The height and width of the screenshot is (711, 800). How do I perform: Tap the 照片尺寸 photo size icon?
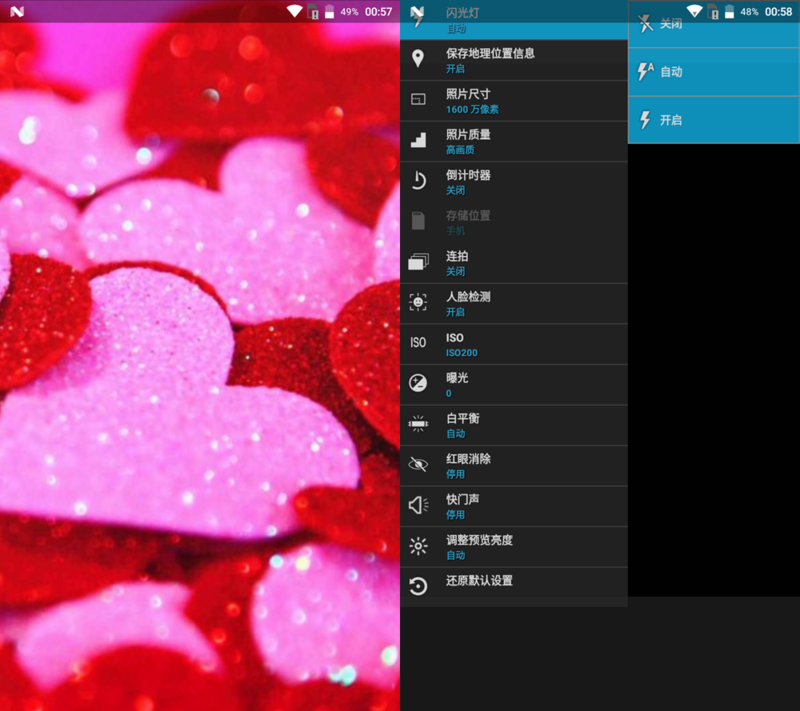[x=418, y=99]
